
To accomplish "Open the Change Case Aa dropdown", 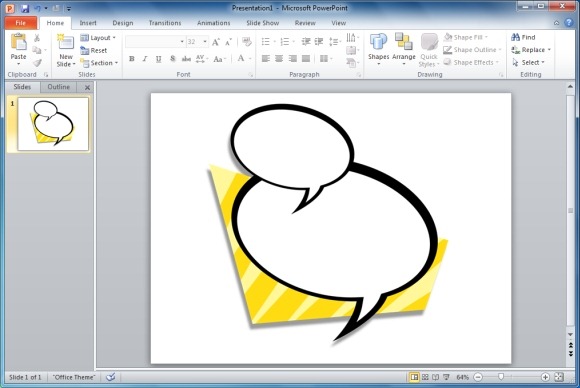I will pos(220,59).
